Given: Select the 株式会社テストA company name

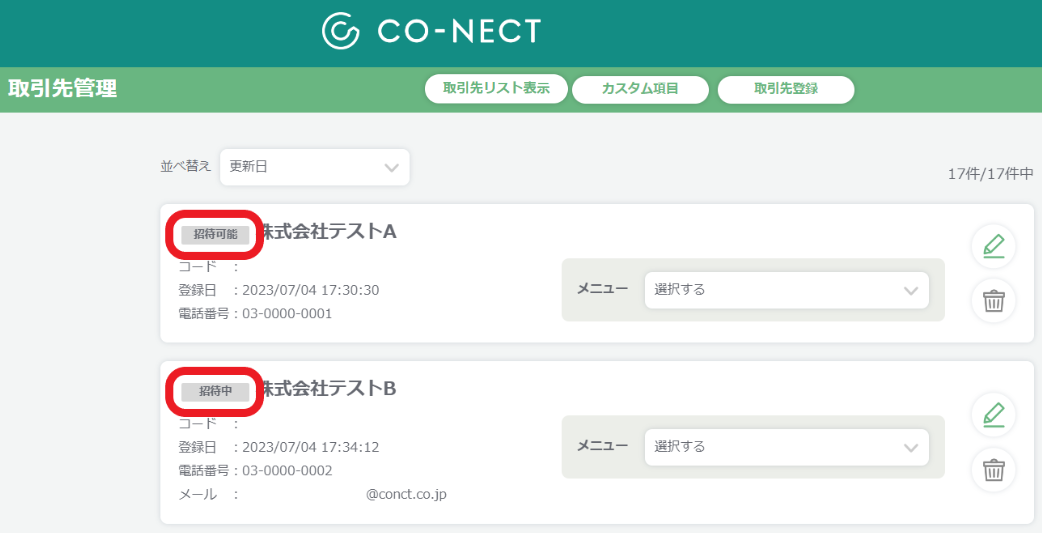Looking at the screenshot, I should (329, 231).
